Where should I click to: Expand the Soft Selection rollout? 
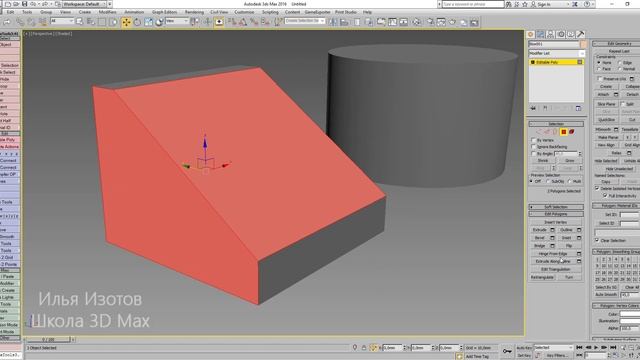pos(556,207)
